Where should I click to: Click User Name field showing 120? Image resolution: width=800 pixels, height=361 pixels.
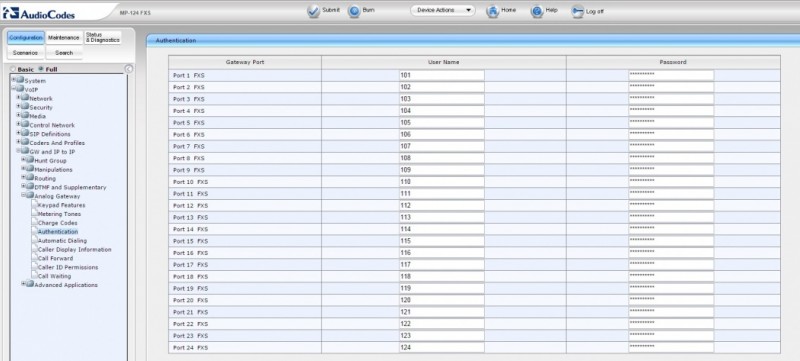(x=441, y=300)
